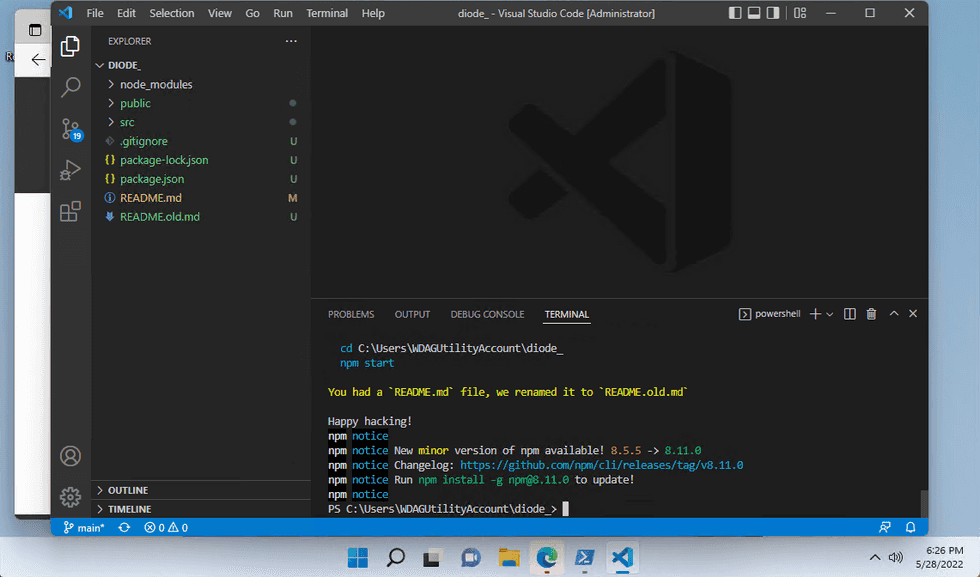Open the Selection menu
This screenshot has width=980, height=577.
(x=172, y=13)
